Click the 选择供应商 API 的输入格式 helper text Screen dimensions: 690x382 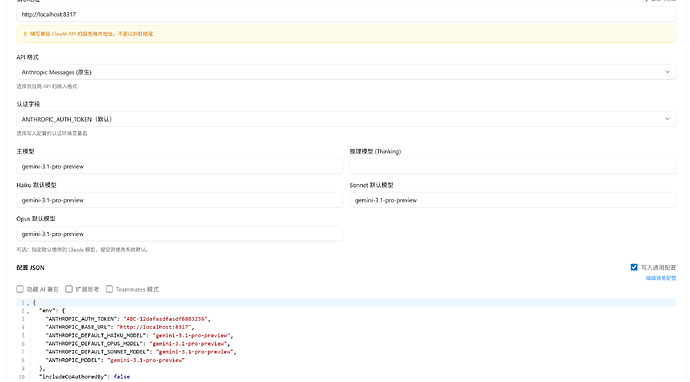pos(47,87)
